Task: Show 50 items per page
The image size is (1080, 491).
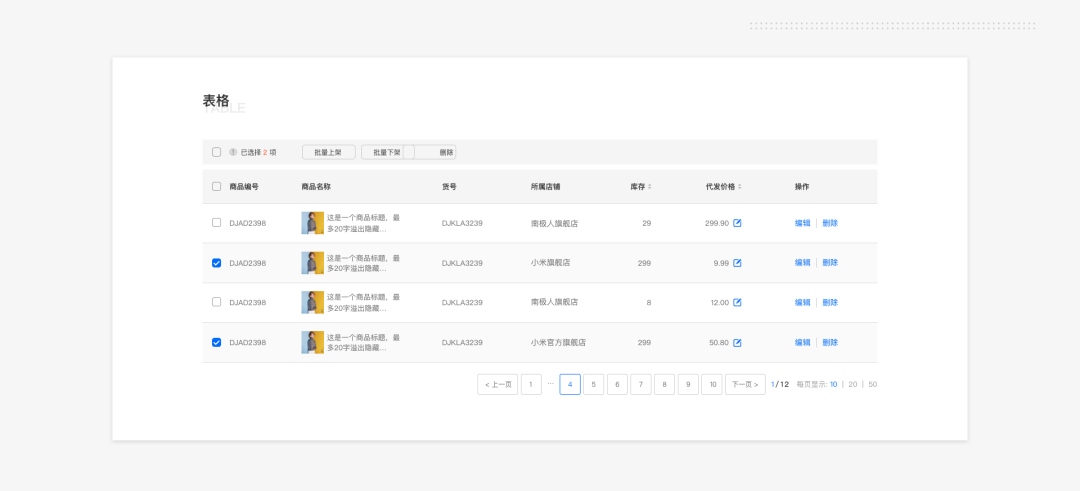Action: [873, 384]
